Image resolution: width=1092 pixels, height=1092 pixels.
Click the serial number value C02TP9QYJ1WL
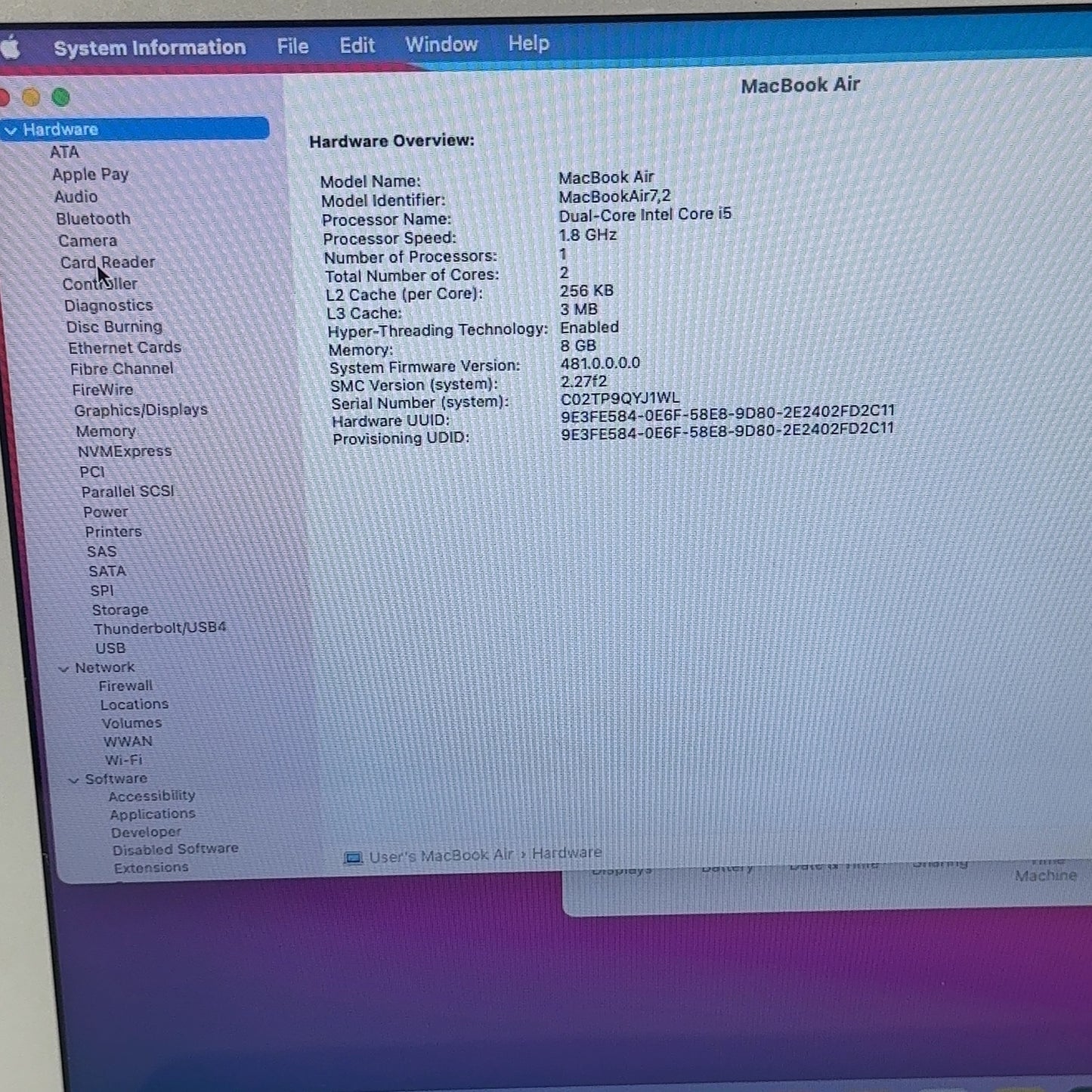(620, 398)
